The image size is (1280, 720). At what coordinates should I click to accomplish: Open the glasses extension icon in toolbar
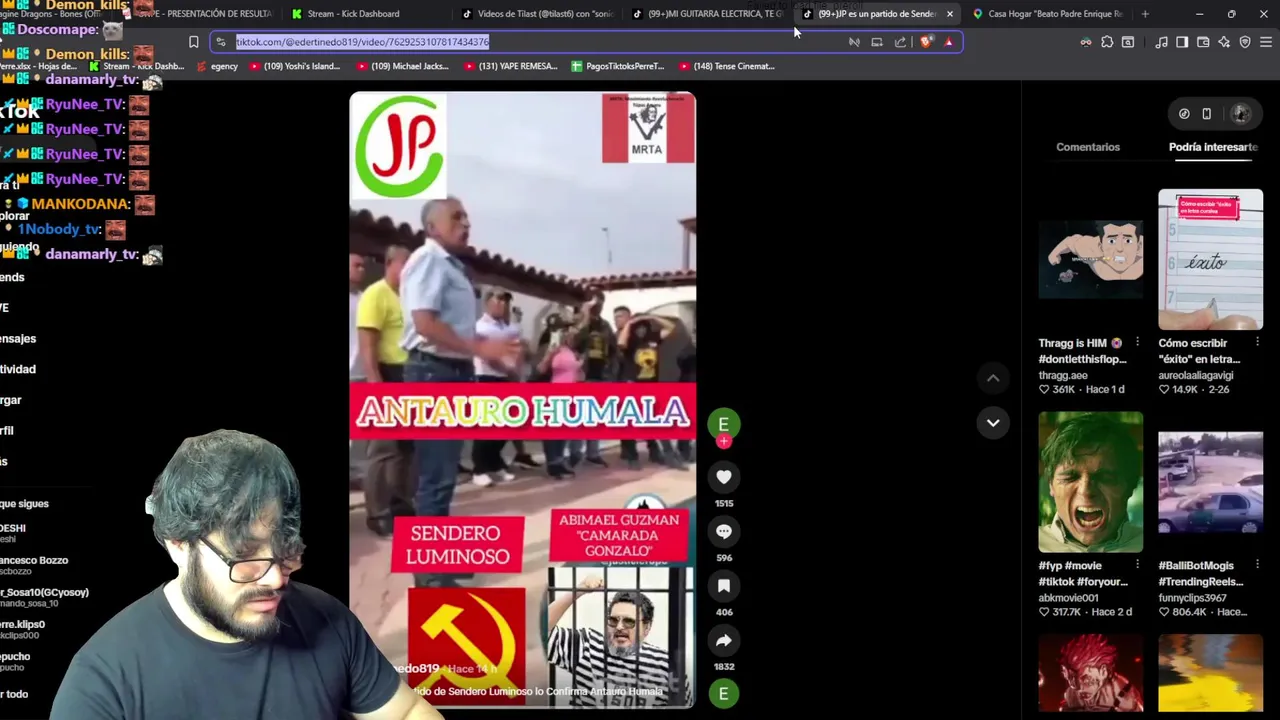coord(1086,42)
